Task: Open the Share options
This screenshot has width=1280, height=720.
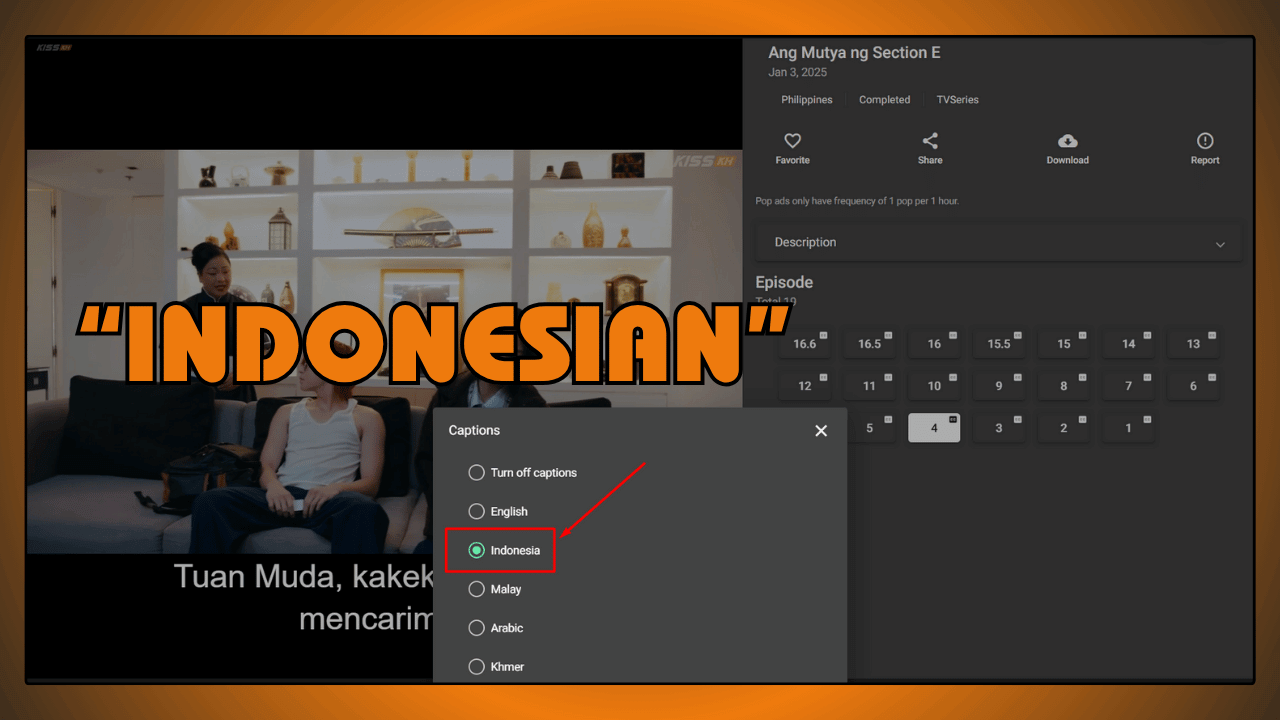Action: pos(929,141)
